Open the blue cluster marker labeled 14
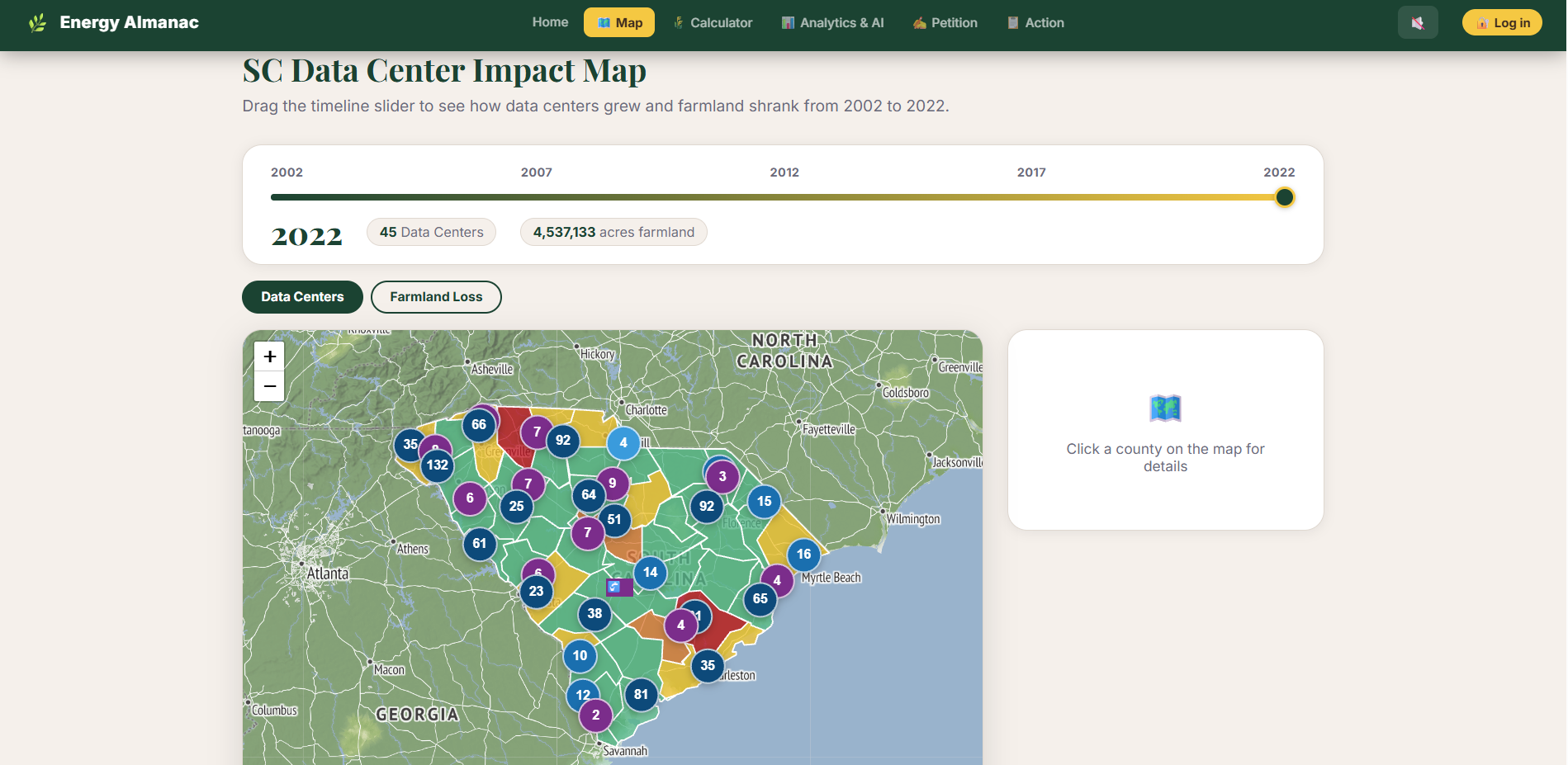 651,573
